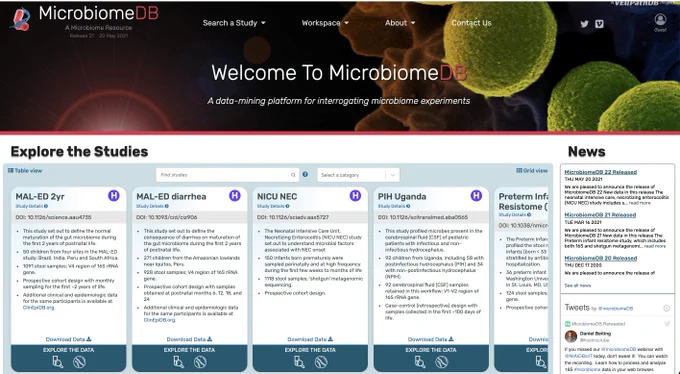Image resolution: width=680 pixels, height=374 pixels.
Task: Click the Find studies search field
Action: click(x=227, y=175)
